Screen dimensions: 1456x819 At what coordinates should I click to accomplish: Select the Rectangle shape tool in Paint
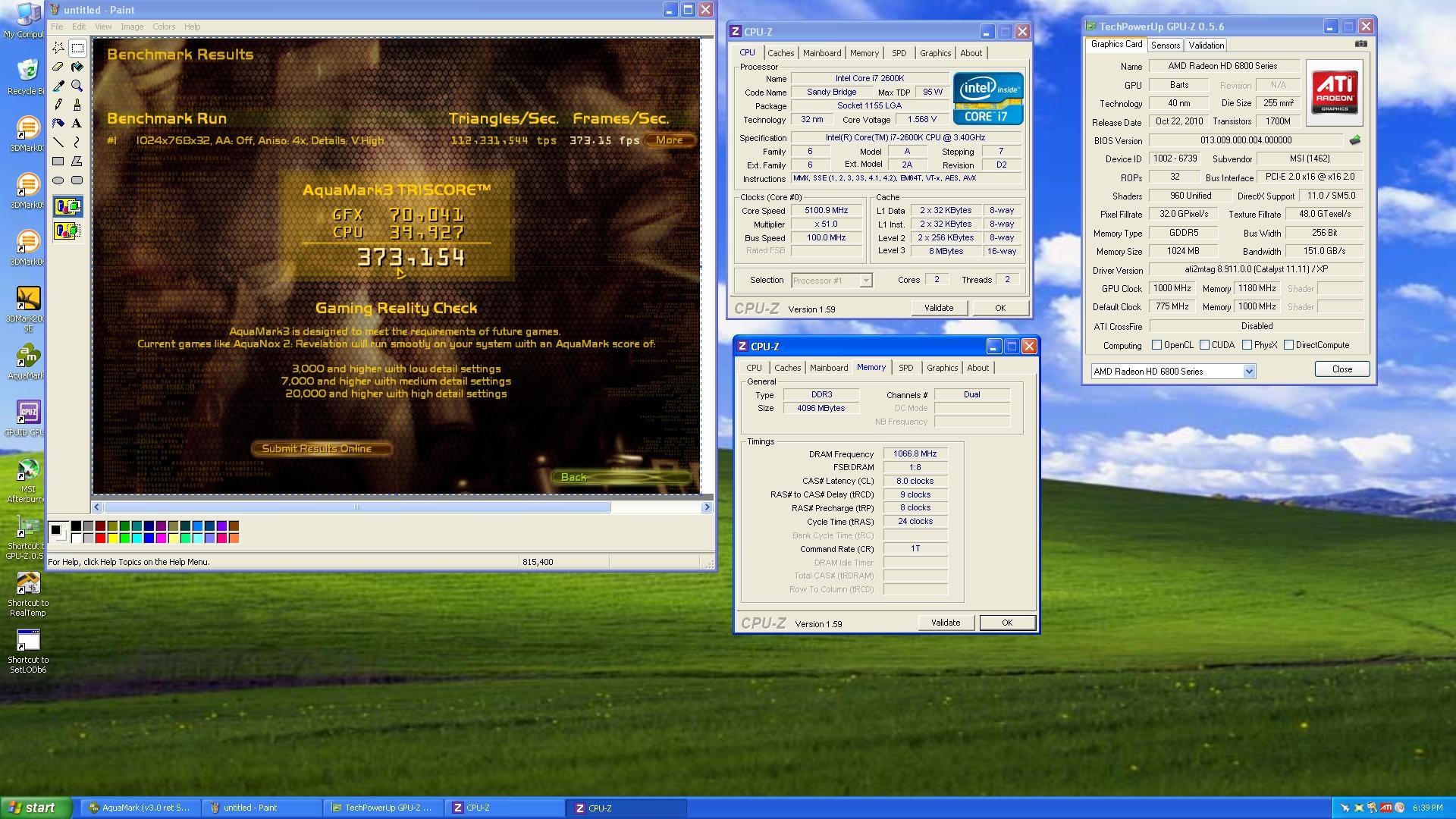tap(58, 162)
